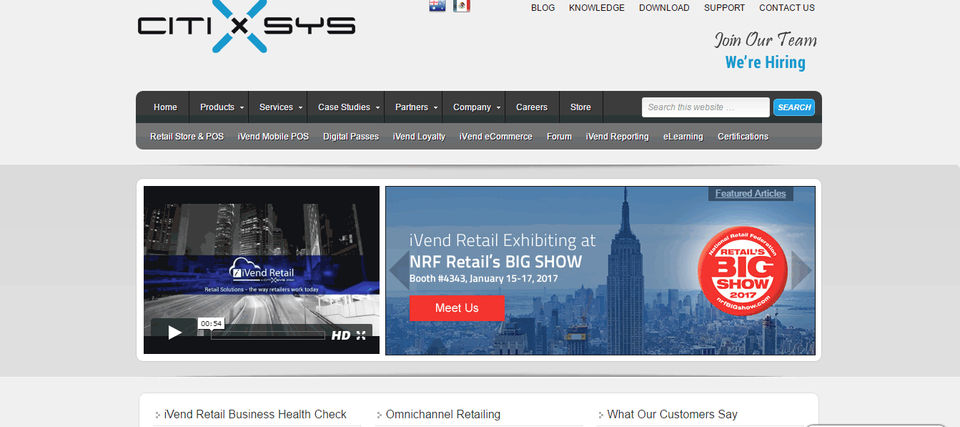Open iVend eCommerce submenu item

tap(496, 137)
